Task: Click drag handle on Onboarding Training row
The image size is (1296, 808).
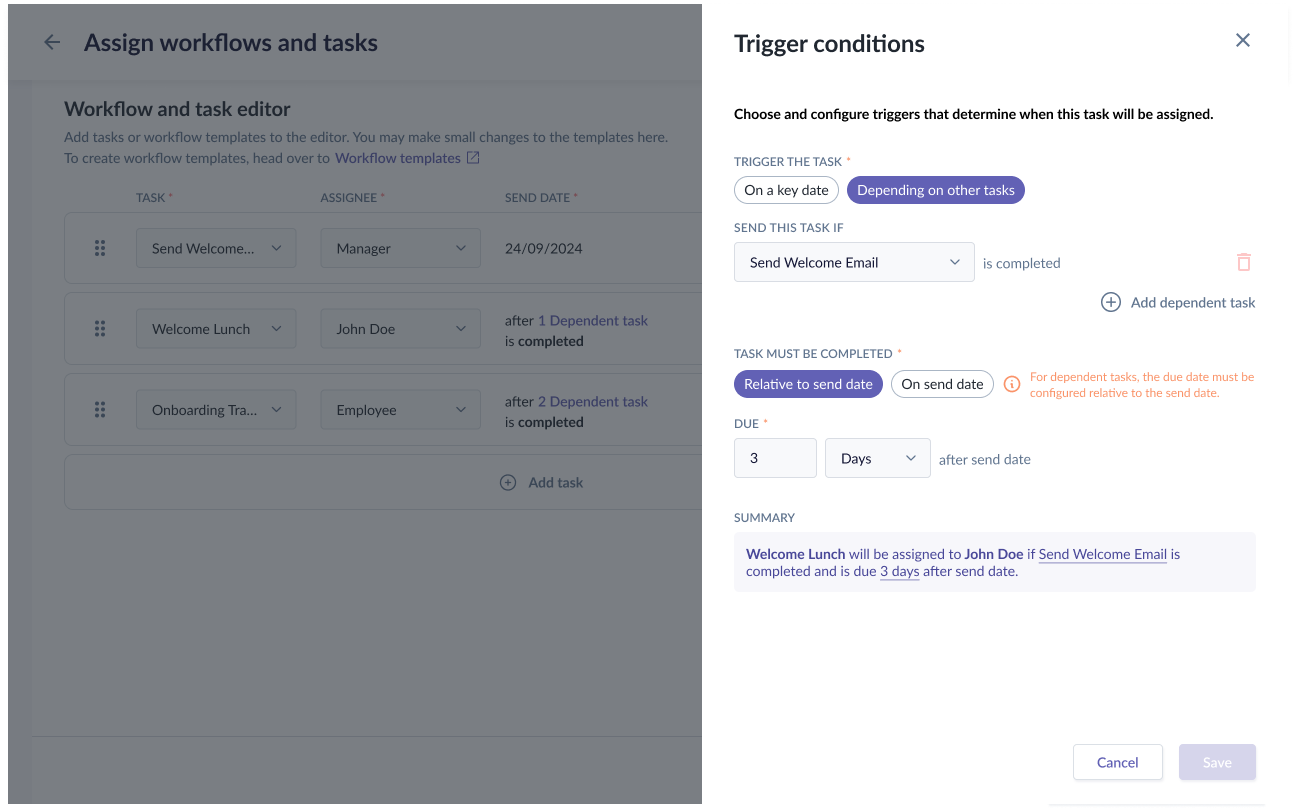Action: [100, 409]
